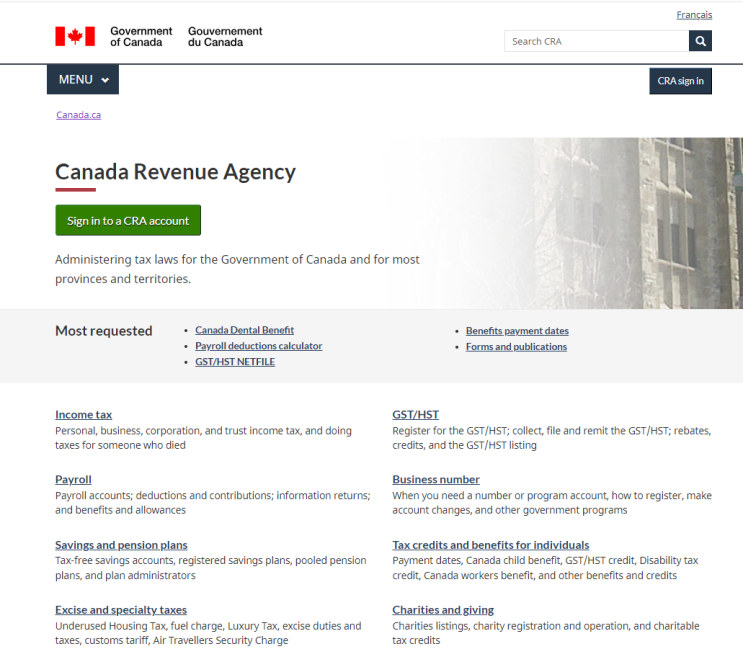Open Excise and specialty taxes link

(121, 610)
